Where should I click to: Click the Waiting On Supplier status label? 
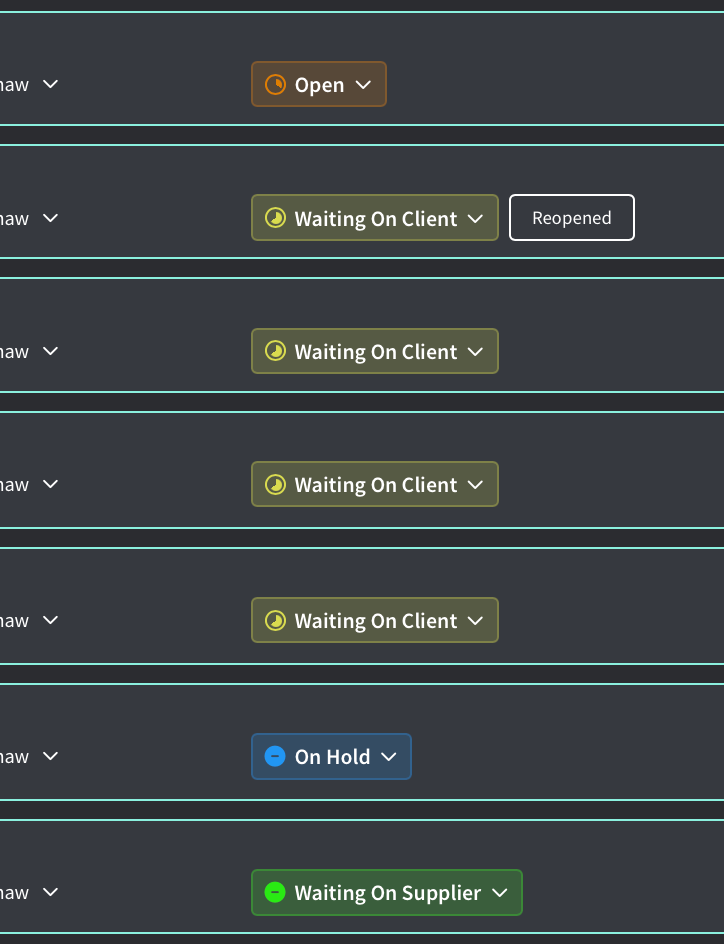point(388,893)
